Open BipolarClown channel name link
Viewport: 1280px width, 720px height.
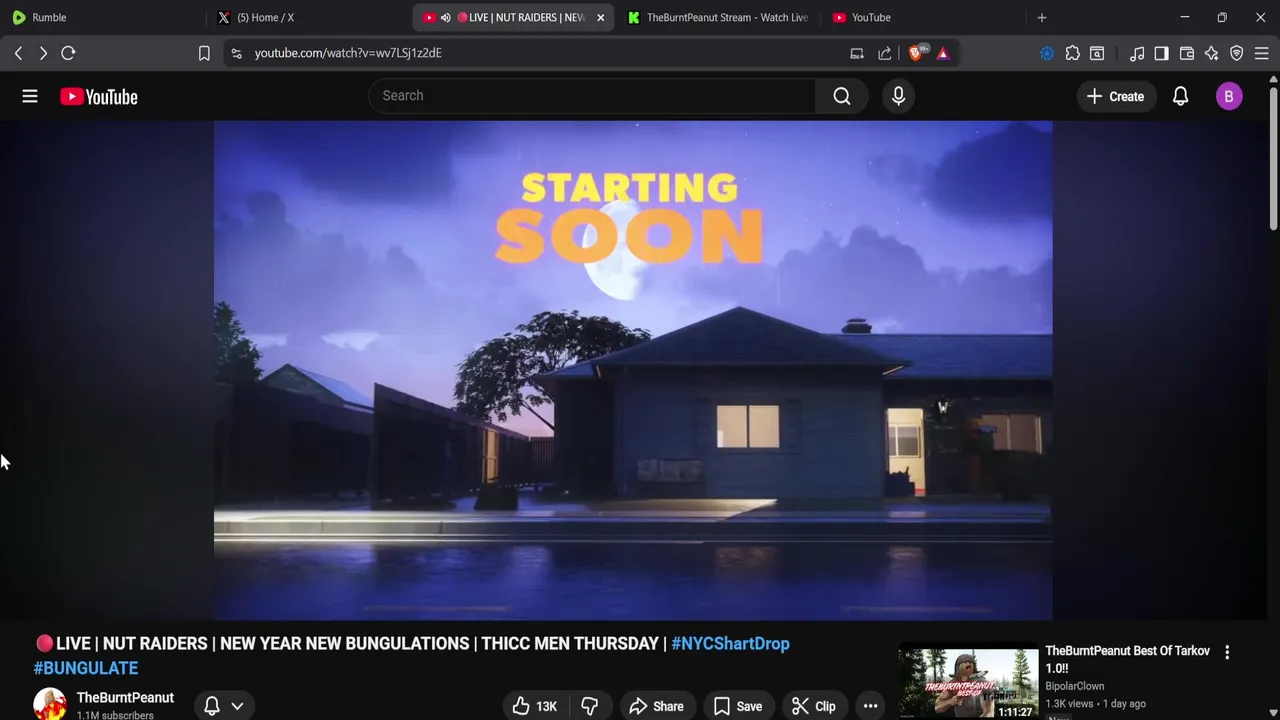[x=1074, y=686]
